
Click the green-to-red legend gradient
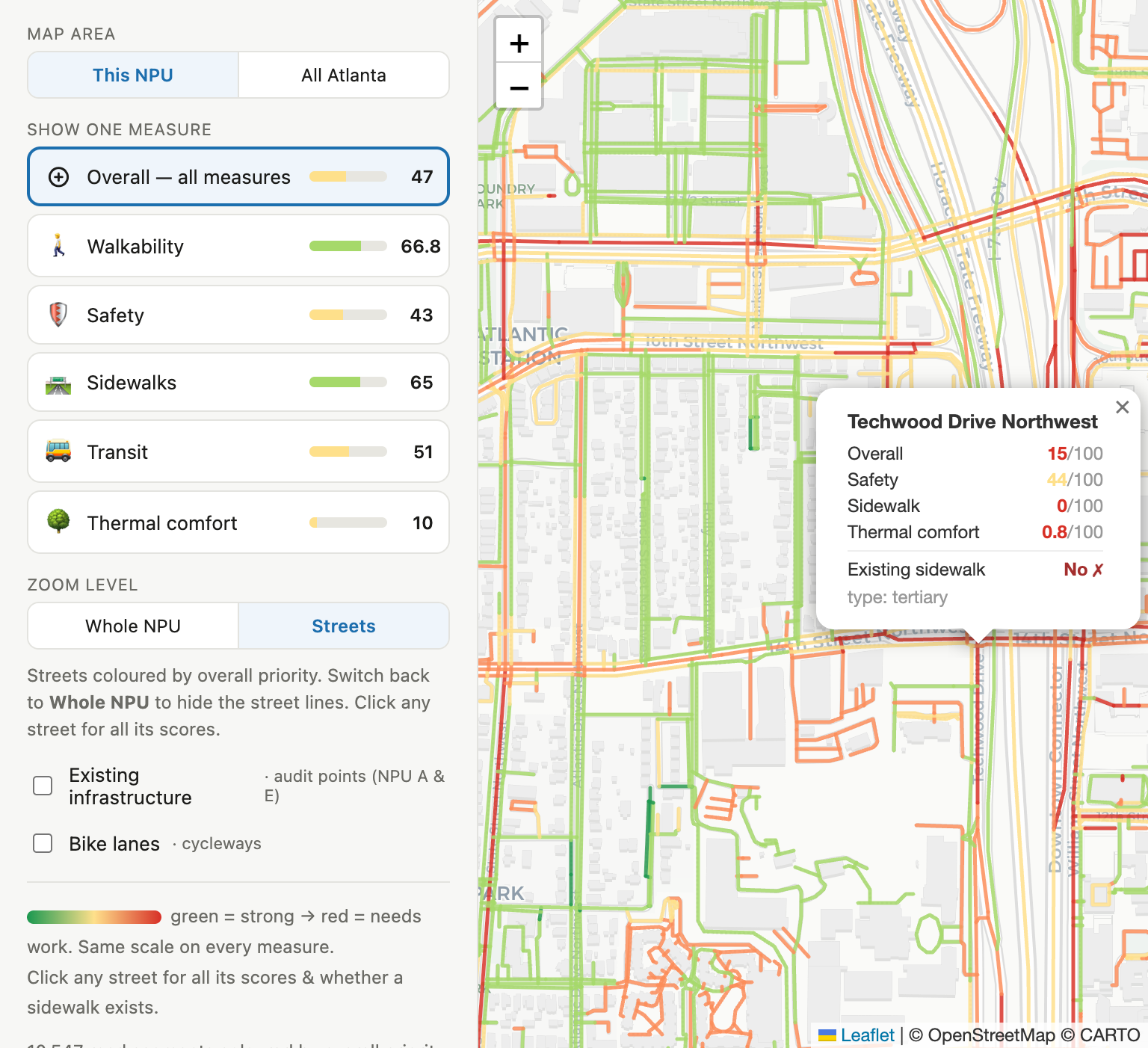[94, 917]
